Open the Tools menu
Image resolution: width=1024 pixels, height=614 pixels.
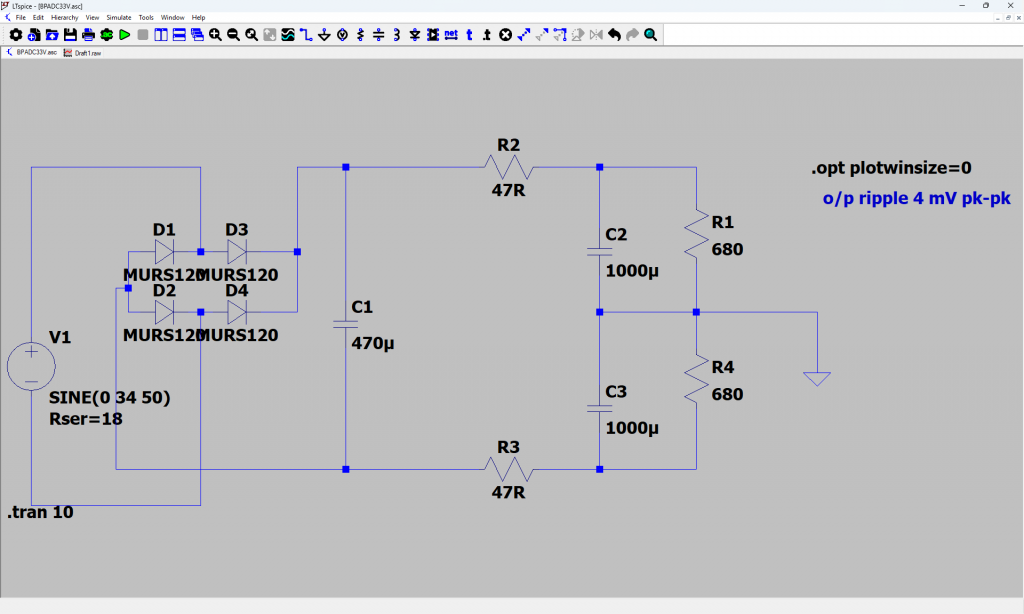[x=146, y=17]
